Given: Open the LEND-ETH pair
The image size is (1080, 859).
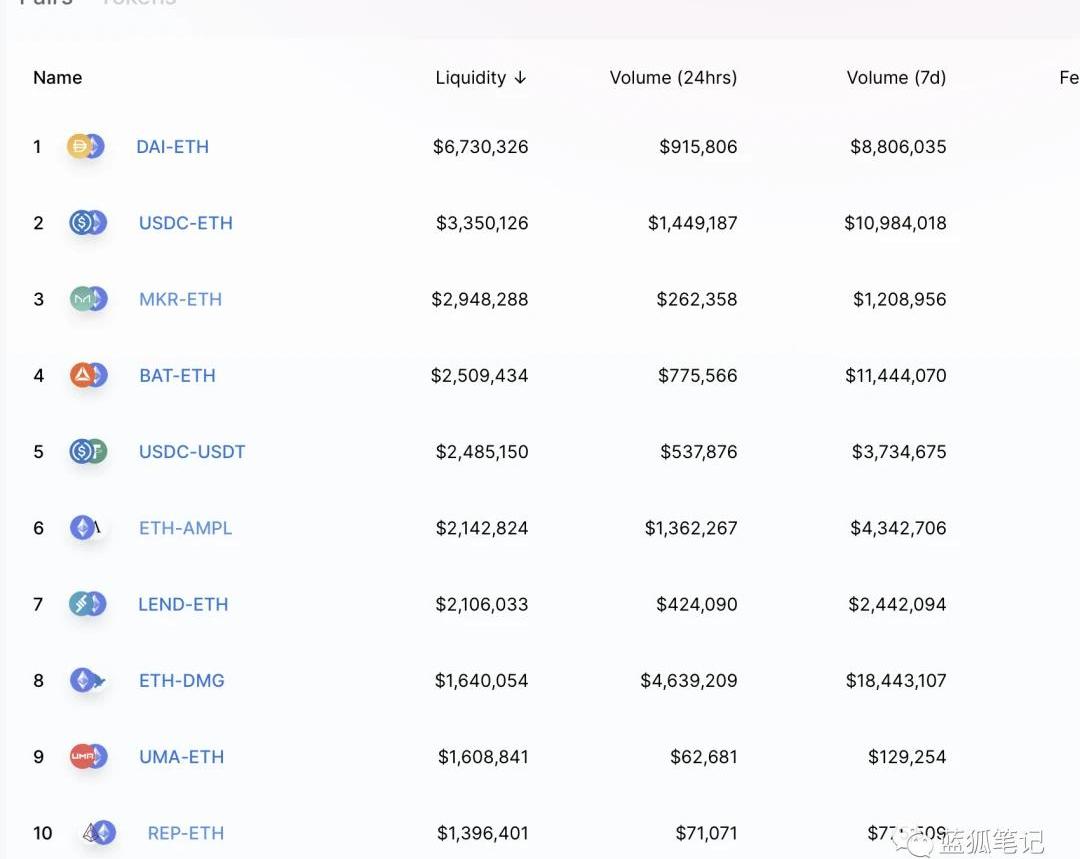Looking at the screenshot, I should tap(183, 605).
